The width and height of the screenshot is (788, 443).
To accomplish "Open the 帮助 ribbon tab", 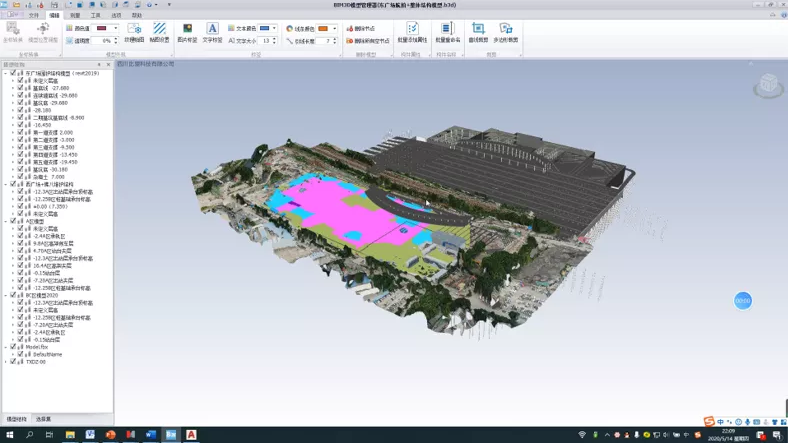I will pyautogui.click(x=137, y=15).
